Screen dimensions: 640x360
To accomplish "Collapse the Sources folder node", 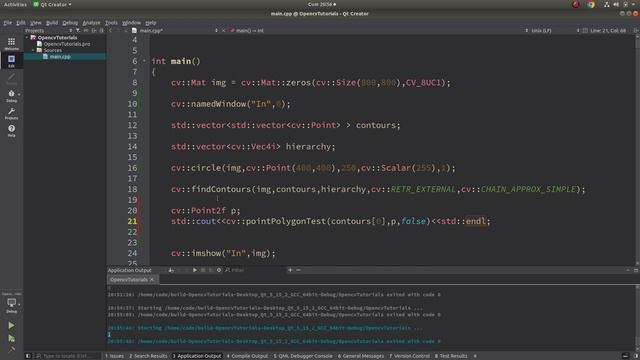I will tap(33, 50).
